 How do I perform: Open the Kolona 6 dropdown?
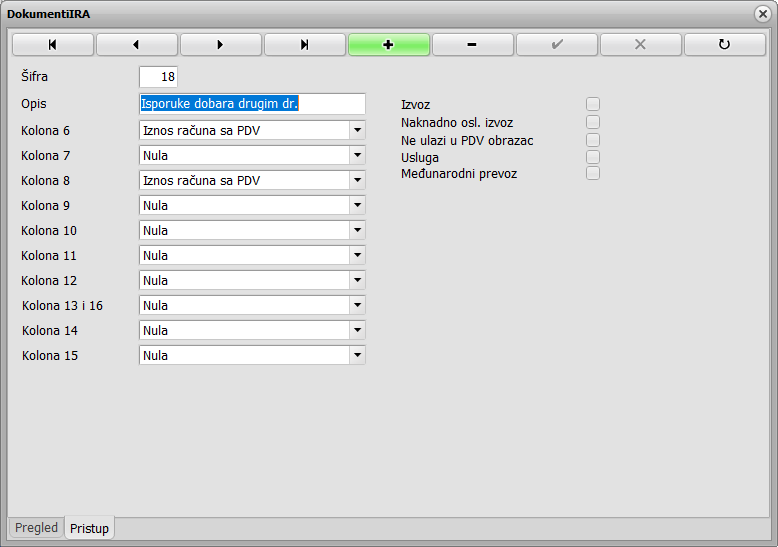(x=357, y=130)
